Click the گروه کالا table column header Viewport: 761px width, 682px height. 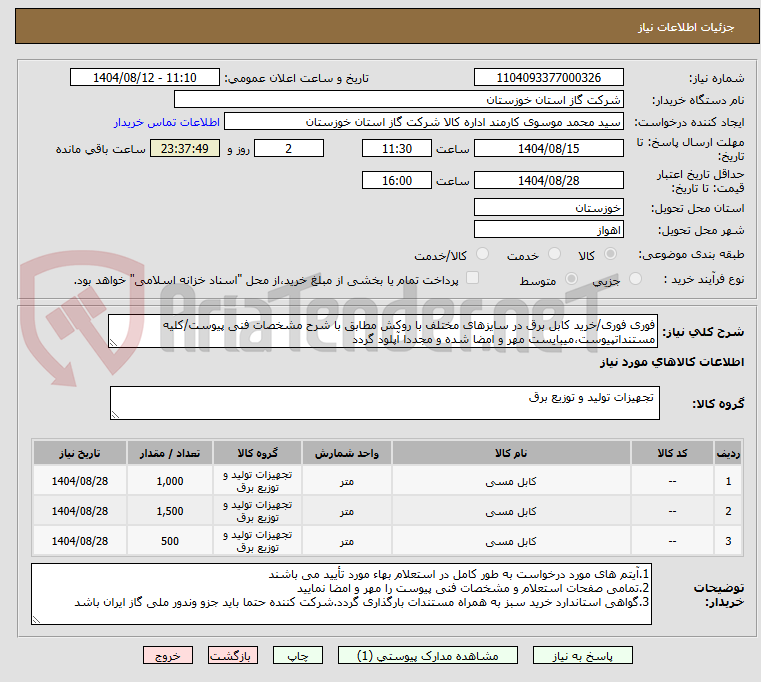pos(257,453)
